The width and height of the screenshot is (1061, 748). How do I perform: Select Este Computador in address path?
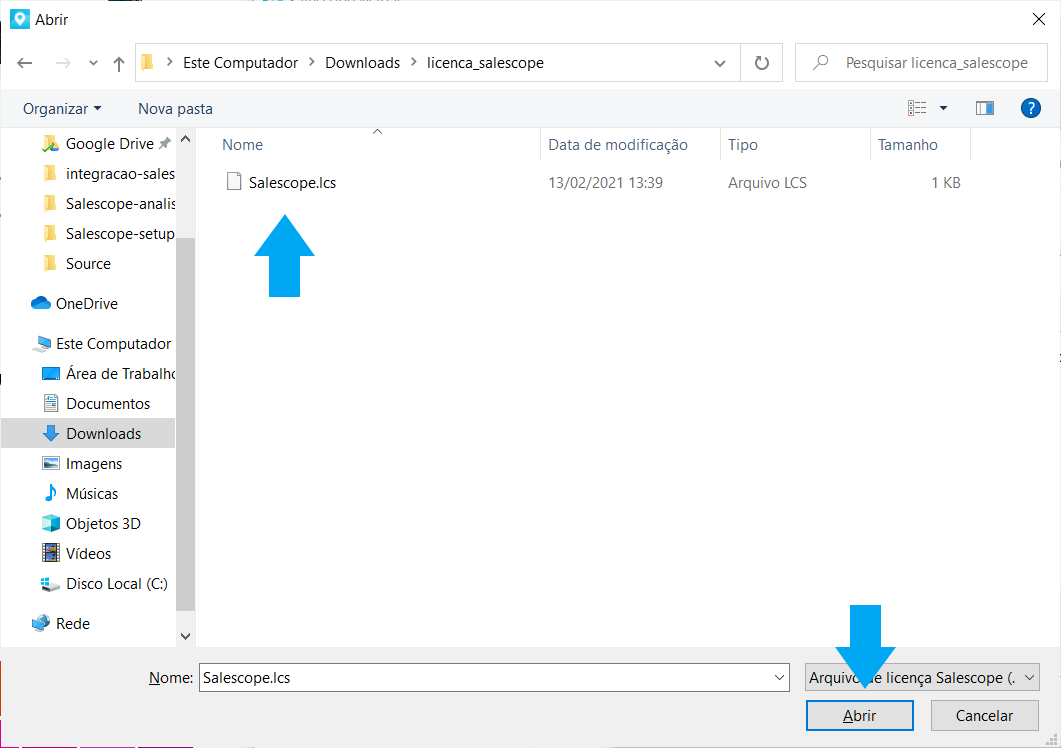(x=240, y=63)
